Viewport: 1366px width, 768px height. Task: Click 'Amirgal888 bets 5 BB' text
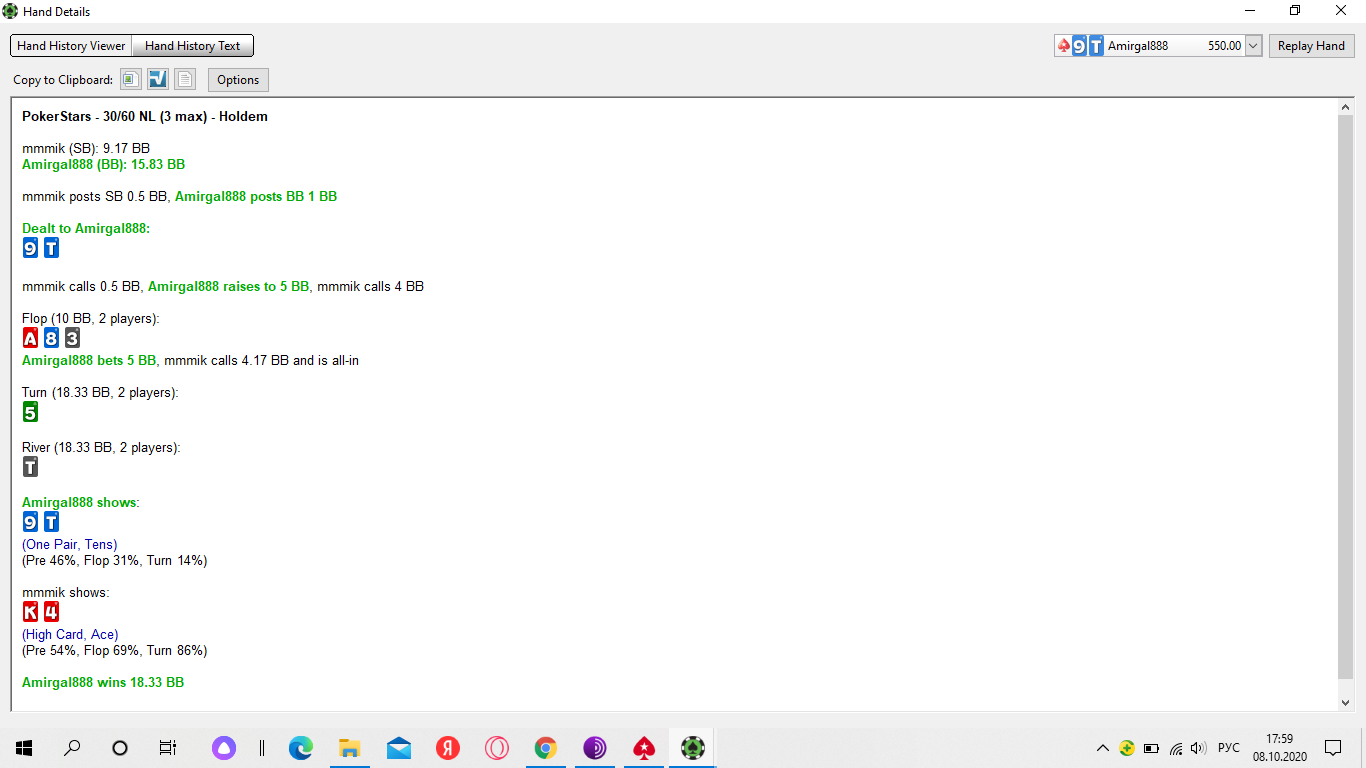tap(90, 360)
